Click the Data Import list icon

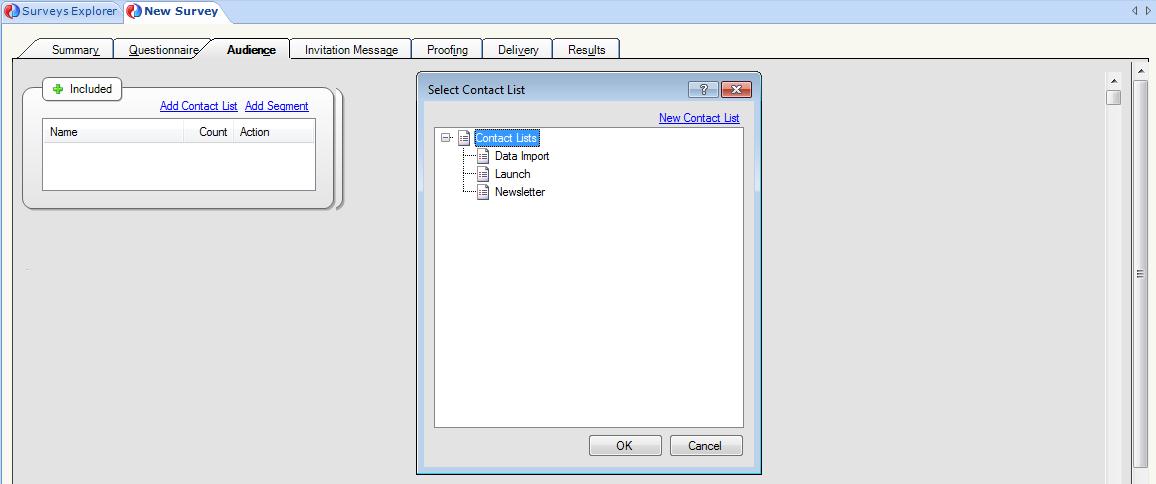483,156
